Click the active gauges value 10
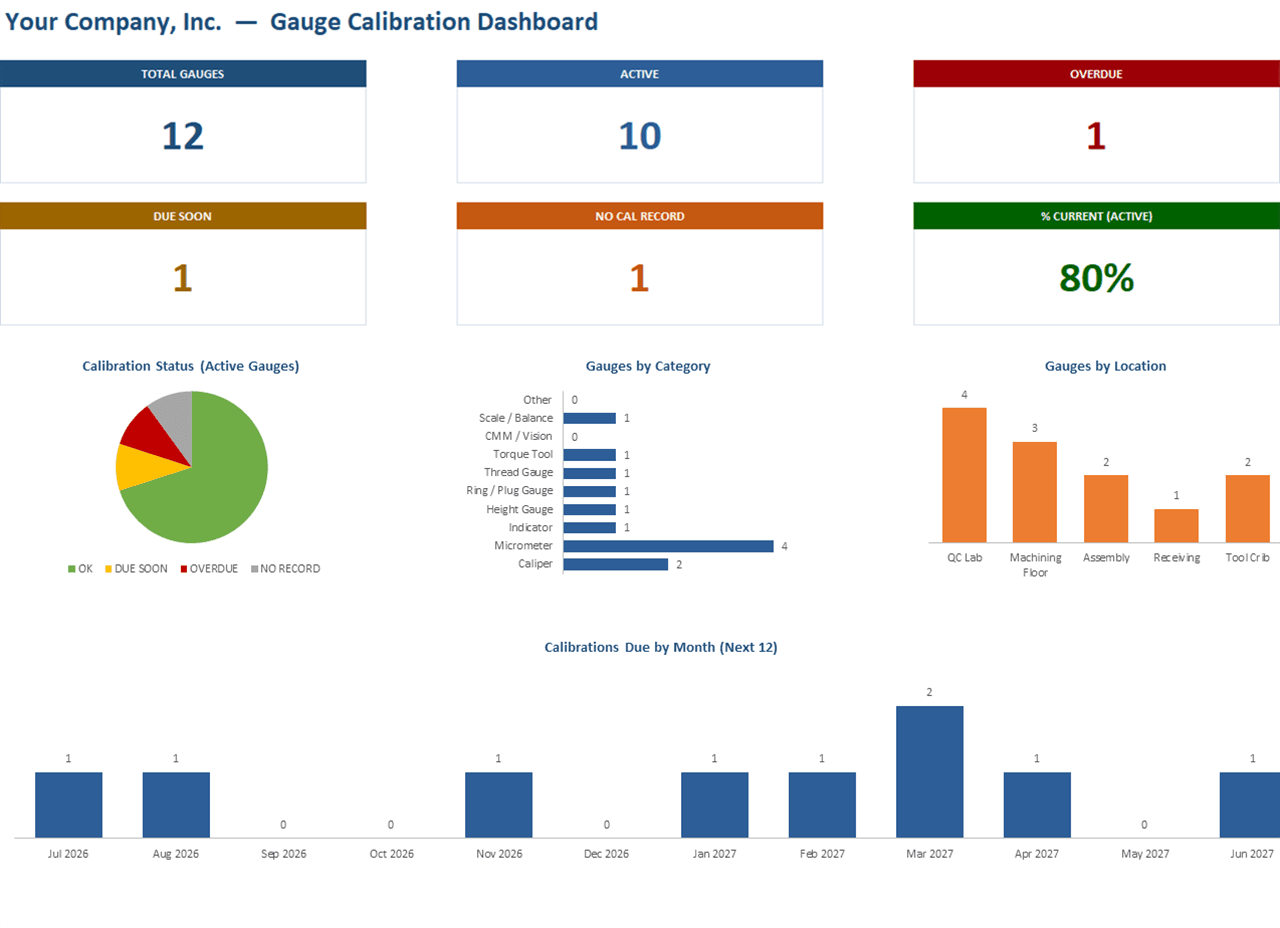This screenshot has height=928, width=1280. (640, 136)
